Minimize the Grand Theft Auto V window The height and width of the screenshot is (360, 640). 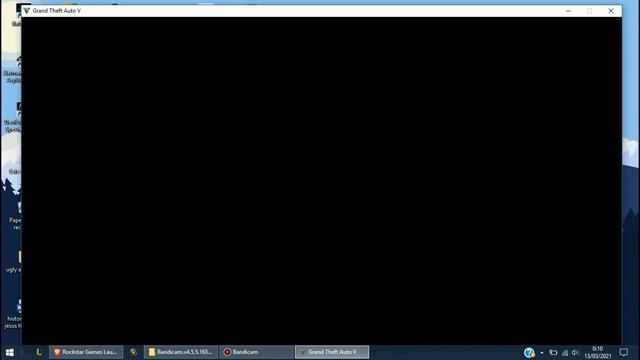click(x=568, y=11)
